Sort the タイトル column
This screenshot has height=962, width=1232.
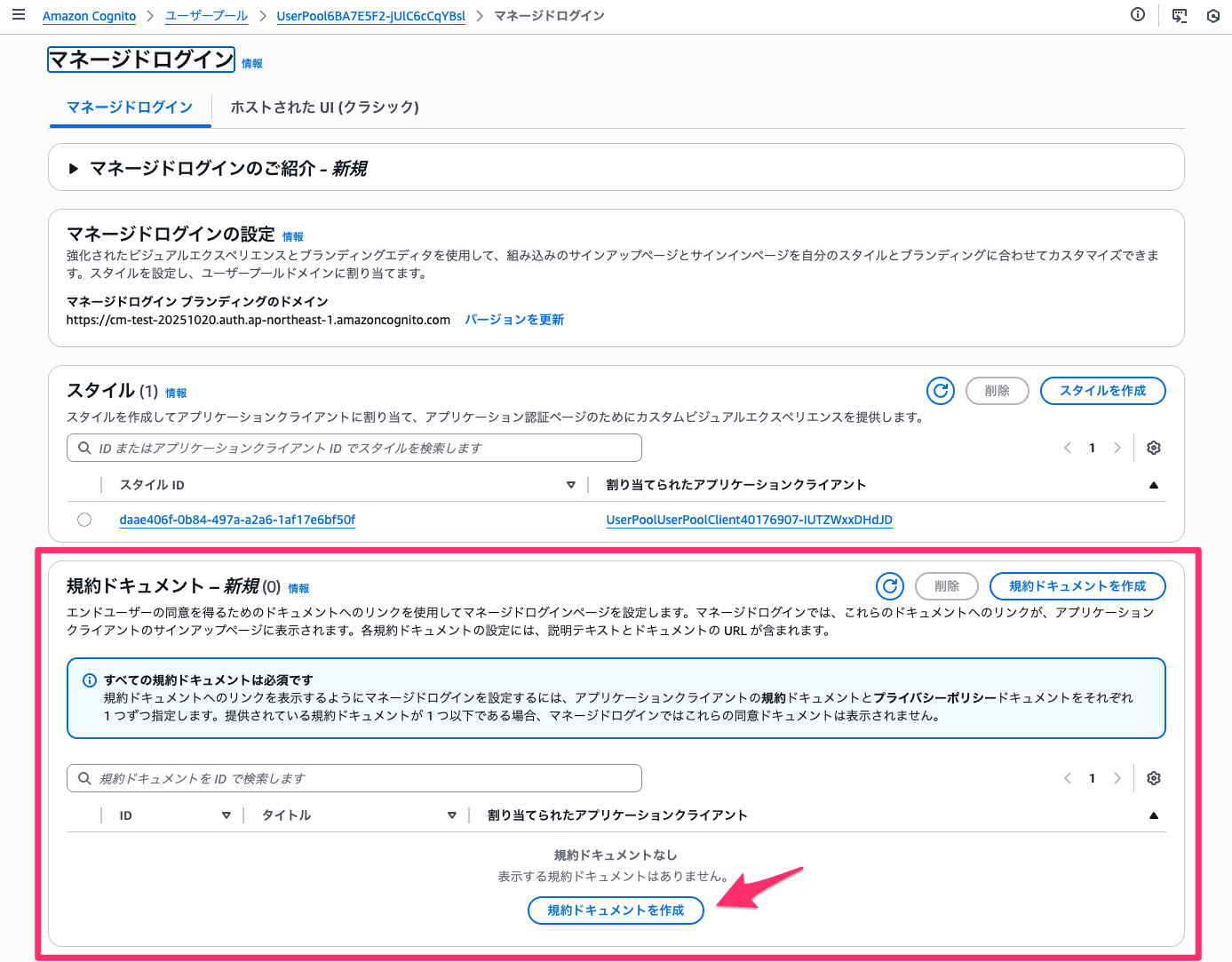click(x=451, y=815)
